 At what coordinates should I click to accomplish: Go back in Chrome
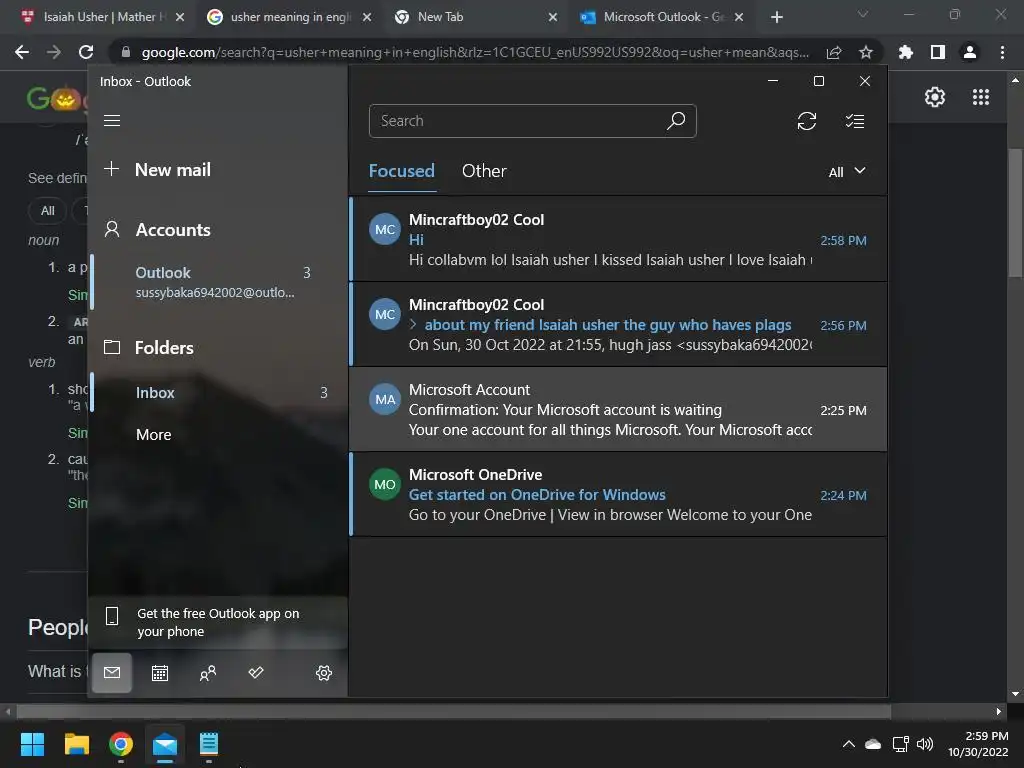tap(22, 52)
